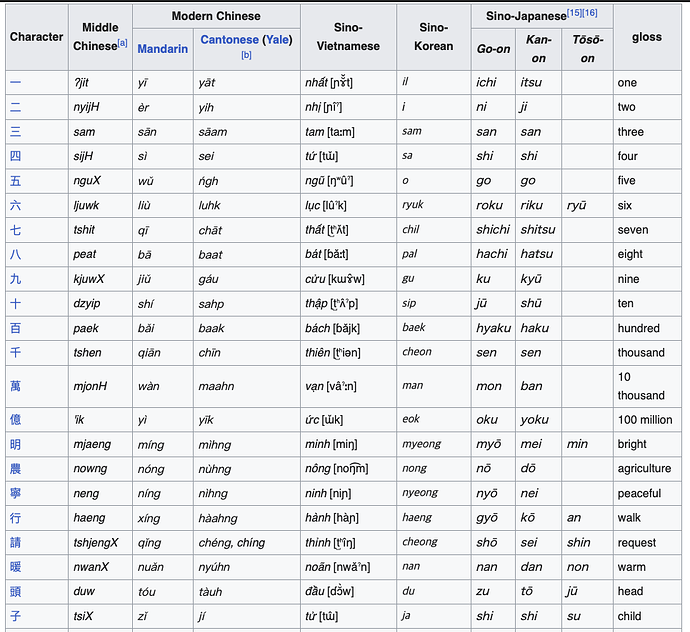Image resolution: width=690 pixels, height=632 pixels.
Task: Open reference [15] next to Sino-Japanese
Action: [574, 12]
